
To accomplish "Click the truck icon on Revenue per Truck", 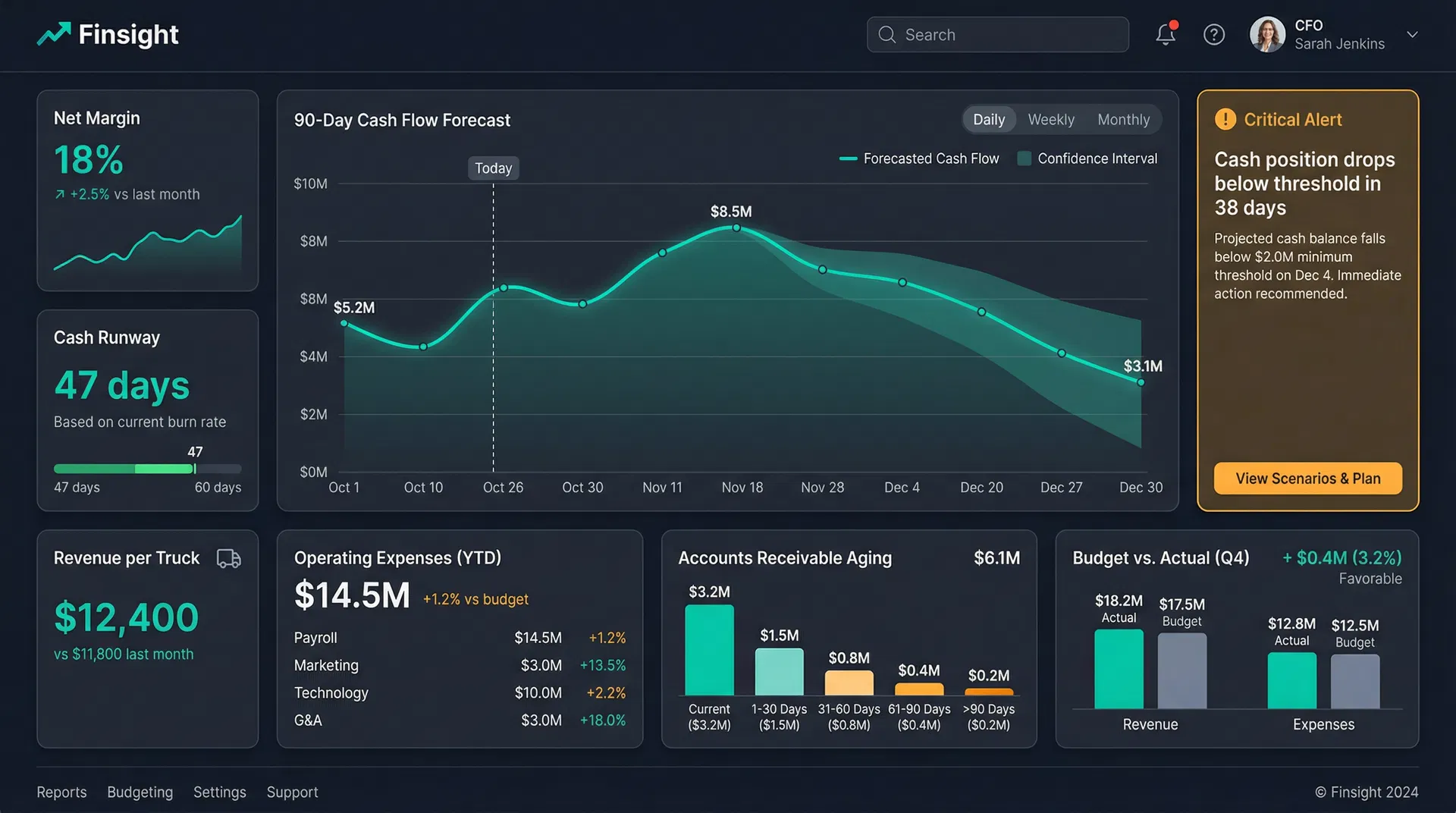I will pyautogui.click(x=230, y=559).
